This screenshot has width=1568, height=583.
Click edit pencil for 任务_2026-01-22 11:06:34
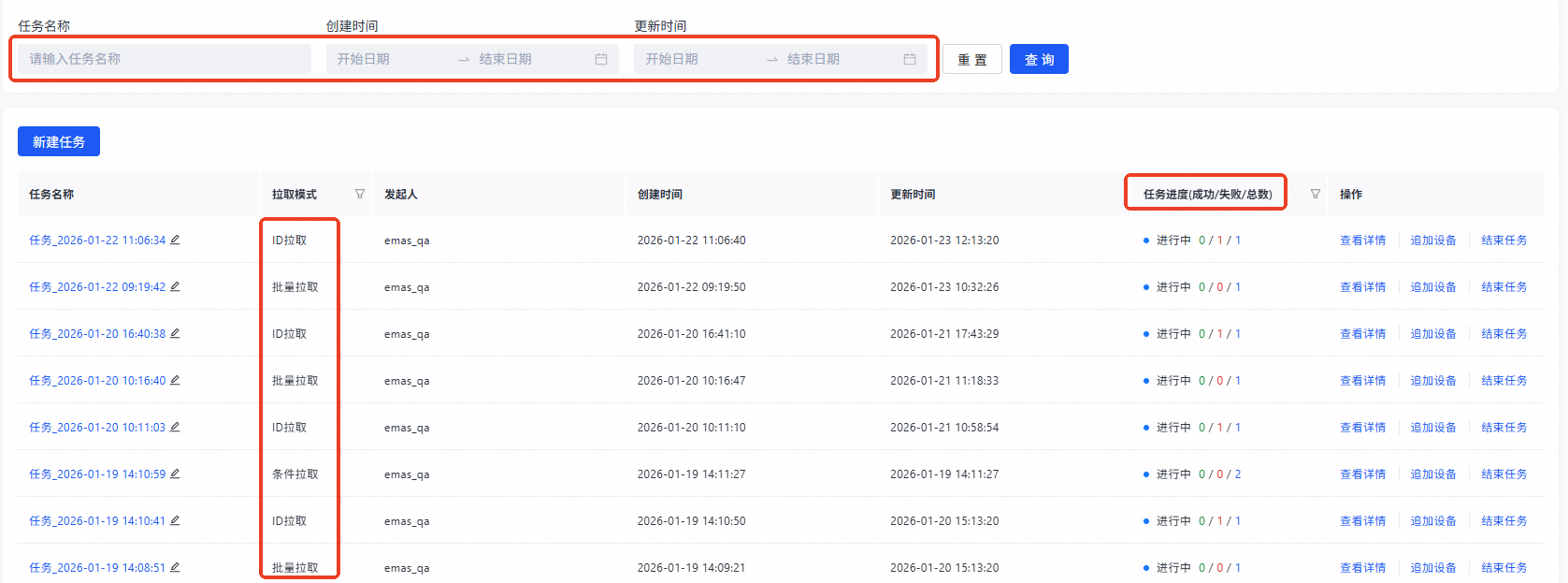pos(175,240)
